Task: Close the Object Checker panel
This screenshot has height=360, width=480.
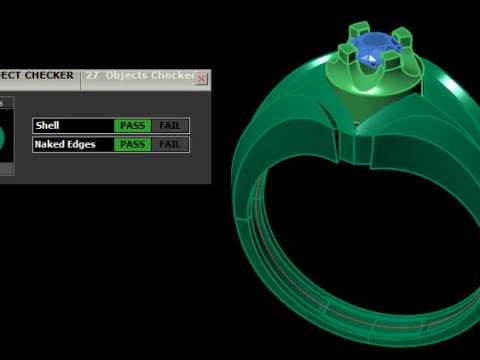Action: pos(202,79)
